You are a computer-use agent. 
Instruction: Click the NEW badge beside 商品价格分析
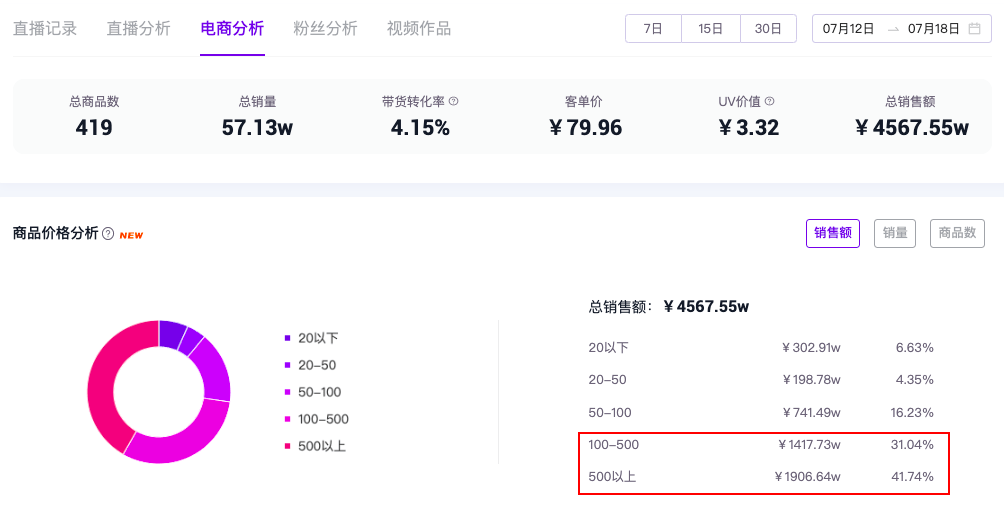[131, 235]
